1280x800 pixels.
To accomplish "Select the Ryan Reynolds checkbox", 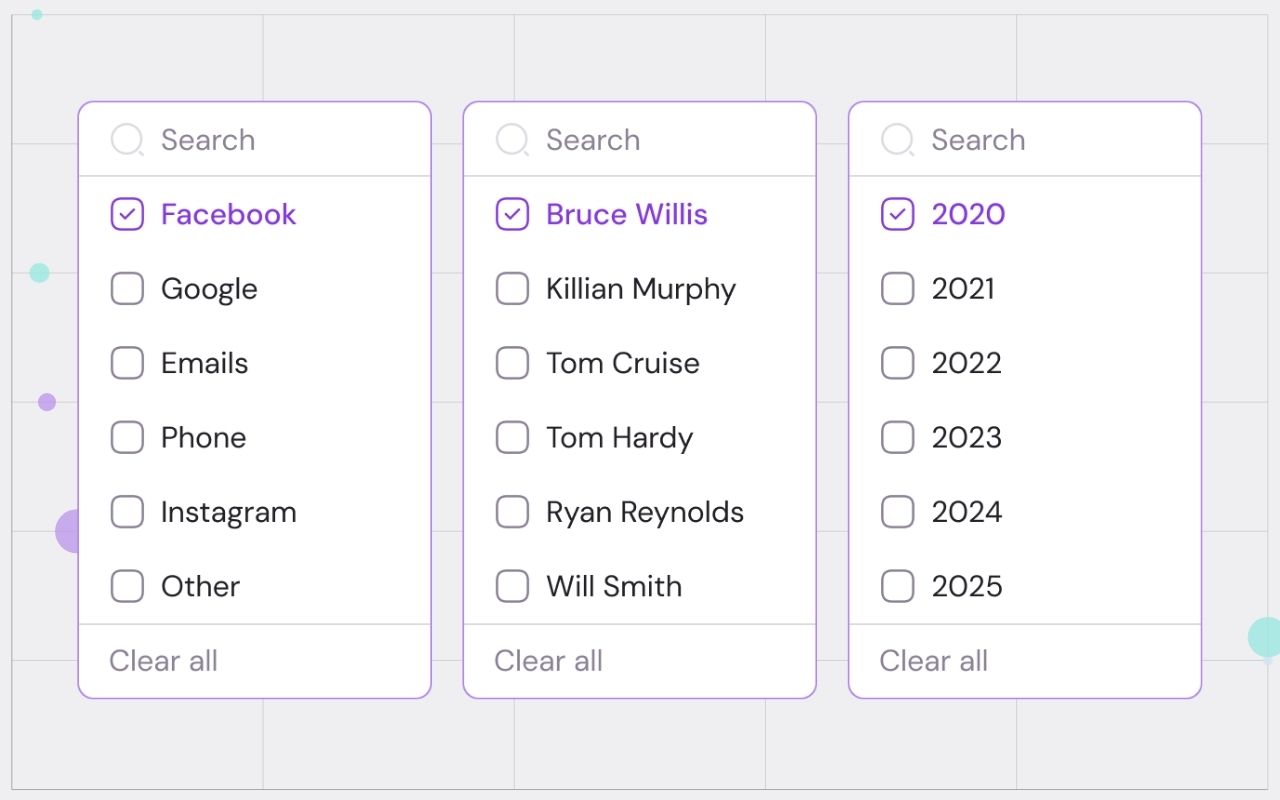I will tap(512, 512).
